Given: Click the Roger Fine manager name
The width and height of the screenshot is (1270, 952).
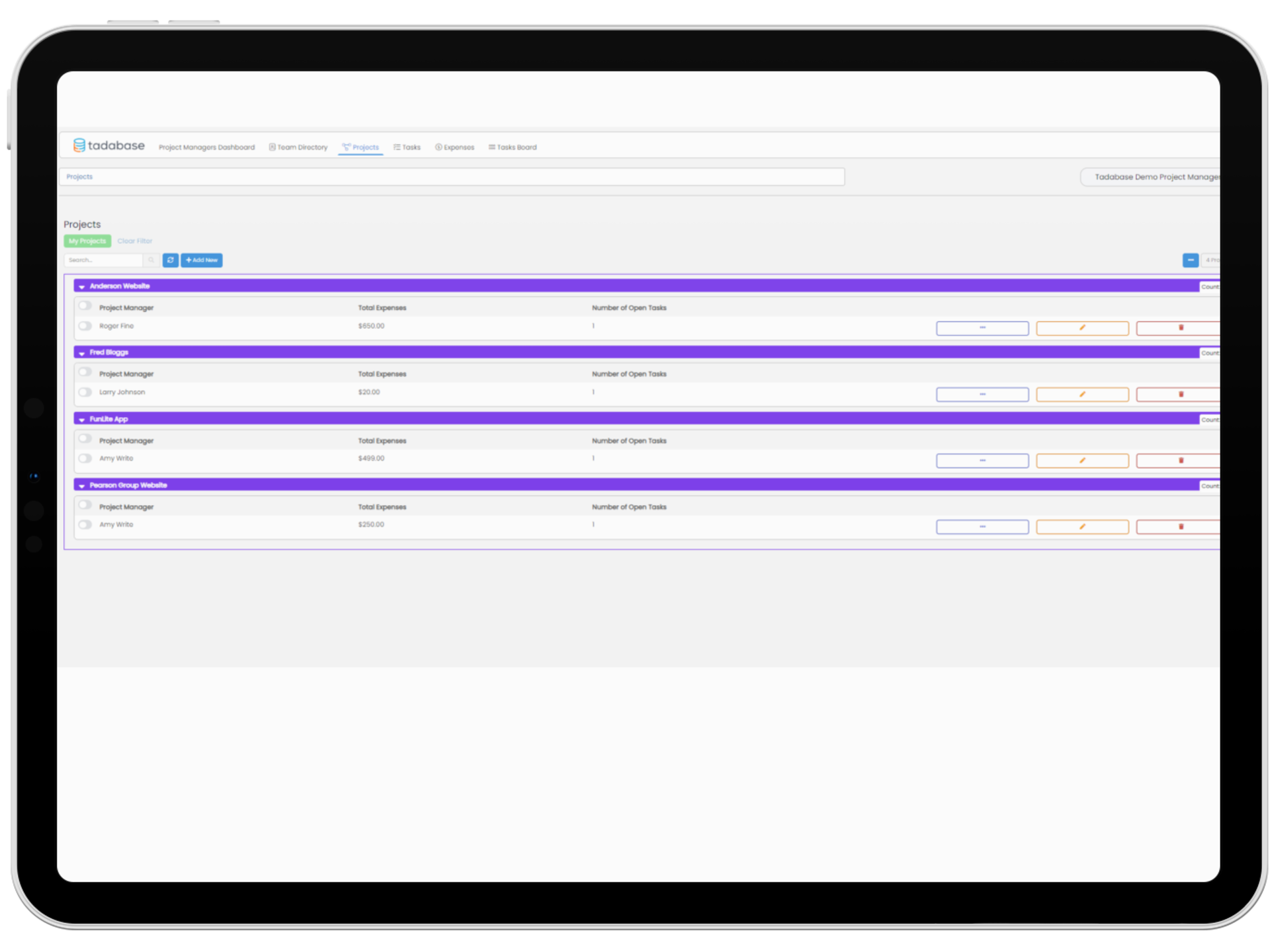Looking at the screenshot, I should click(116, 326).
